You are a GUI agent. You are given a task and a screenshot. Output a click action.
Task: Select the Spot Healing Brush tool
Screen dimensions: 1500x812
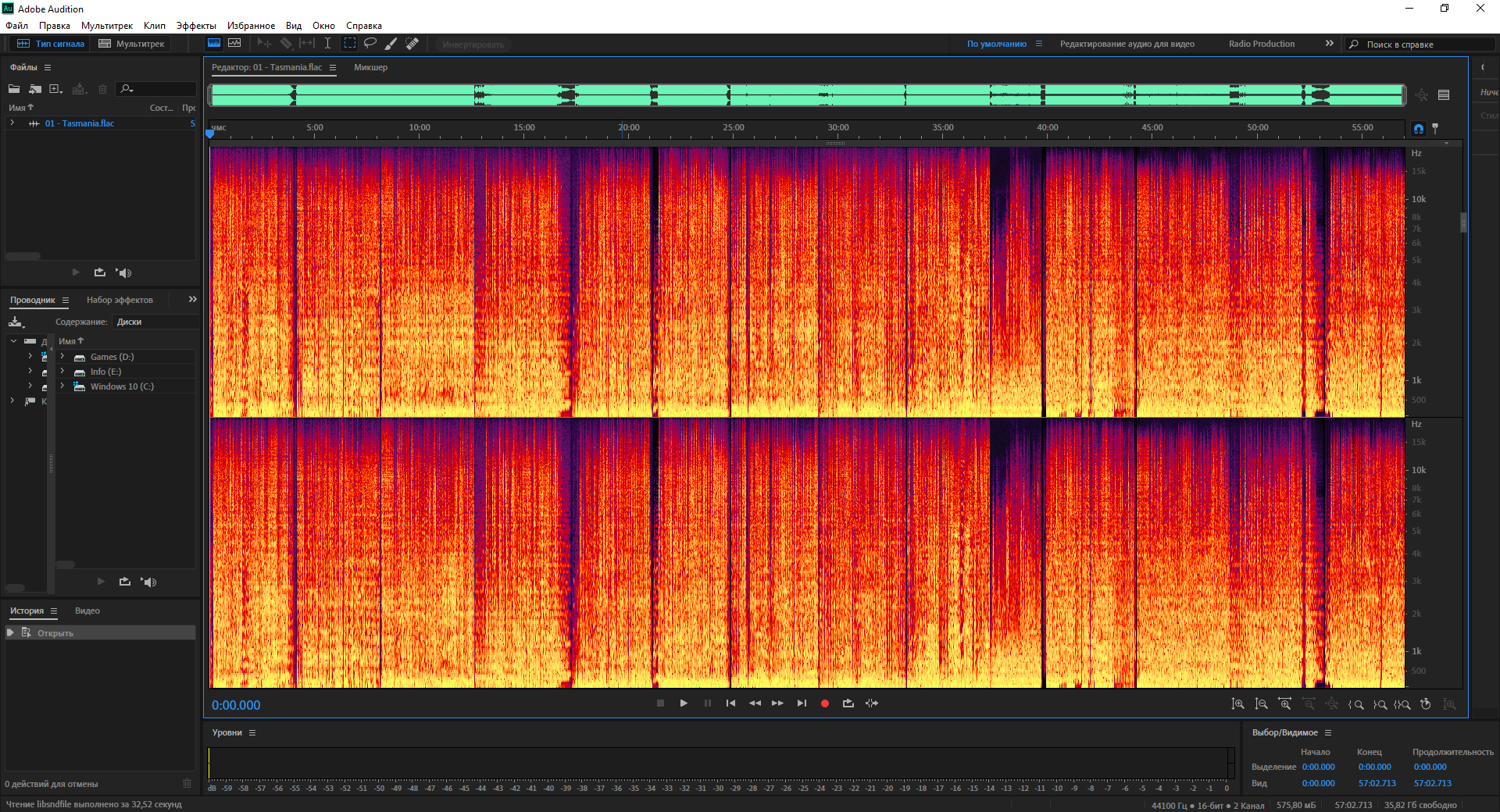(412, 44)
